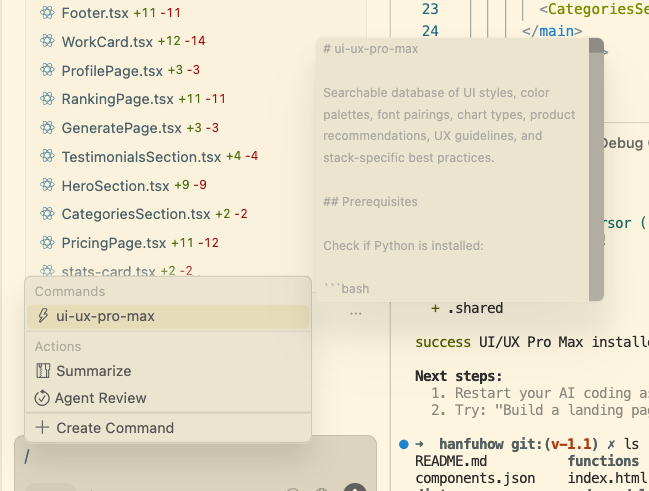The height and width of the screenshot is (491, 649).
Task: Click README.md in the terminal ls output
Action: [451, 461]
